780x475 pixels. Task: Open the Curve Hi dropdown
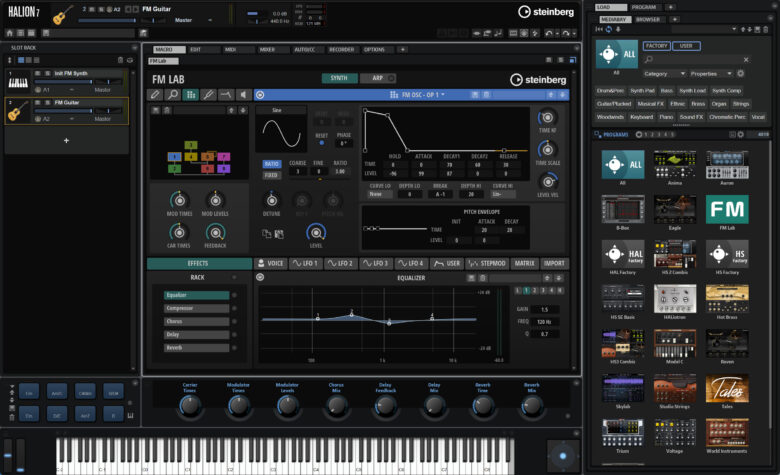[x=502, y=194]
